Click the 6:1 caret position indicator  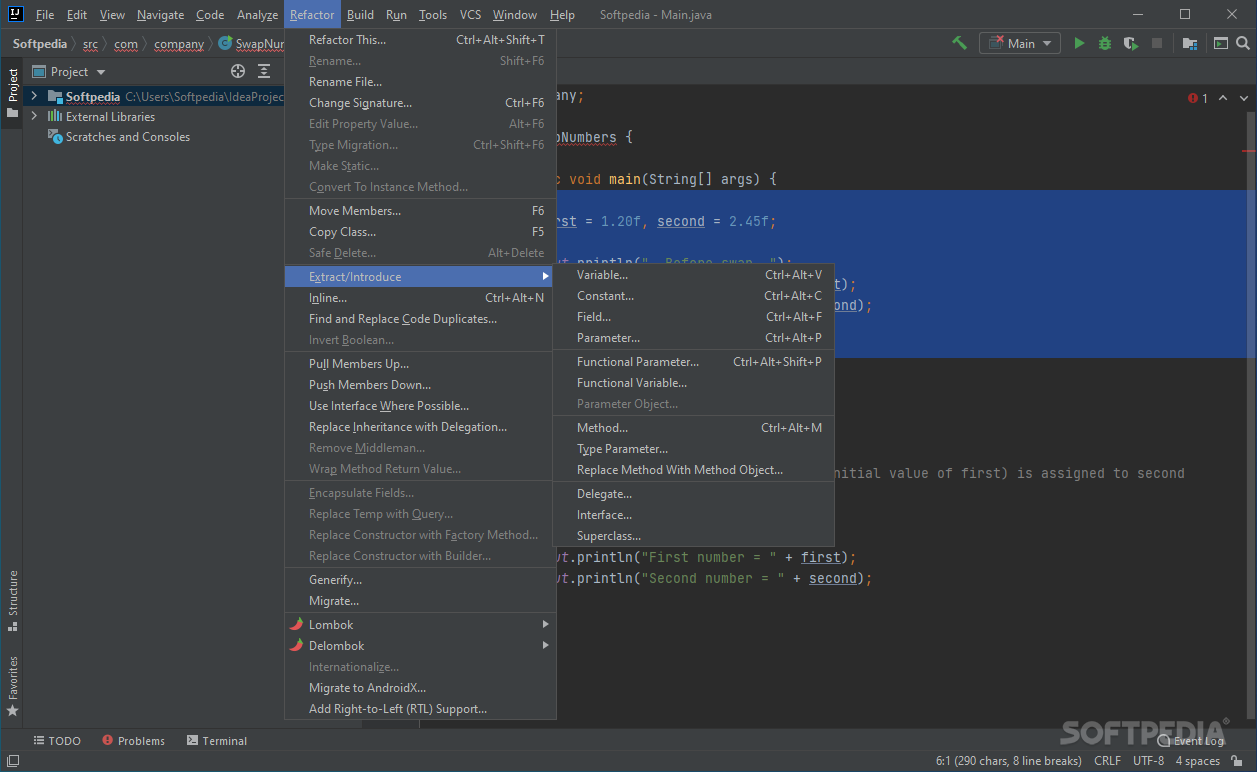[1008, 761]
